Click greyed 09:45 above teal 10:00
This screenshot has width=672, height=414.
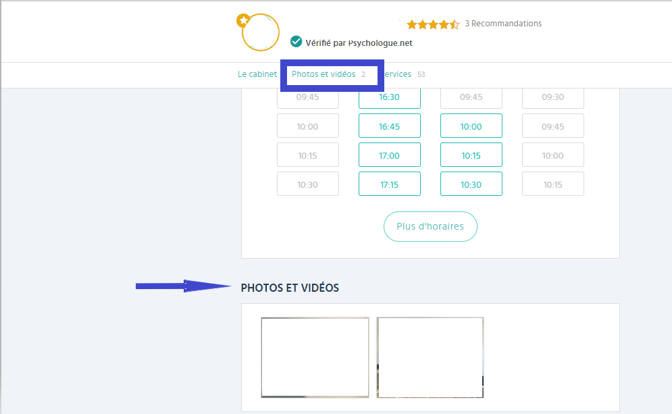[471, 97]
